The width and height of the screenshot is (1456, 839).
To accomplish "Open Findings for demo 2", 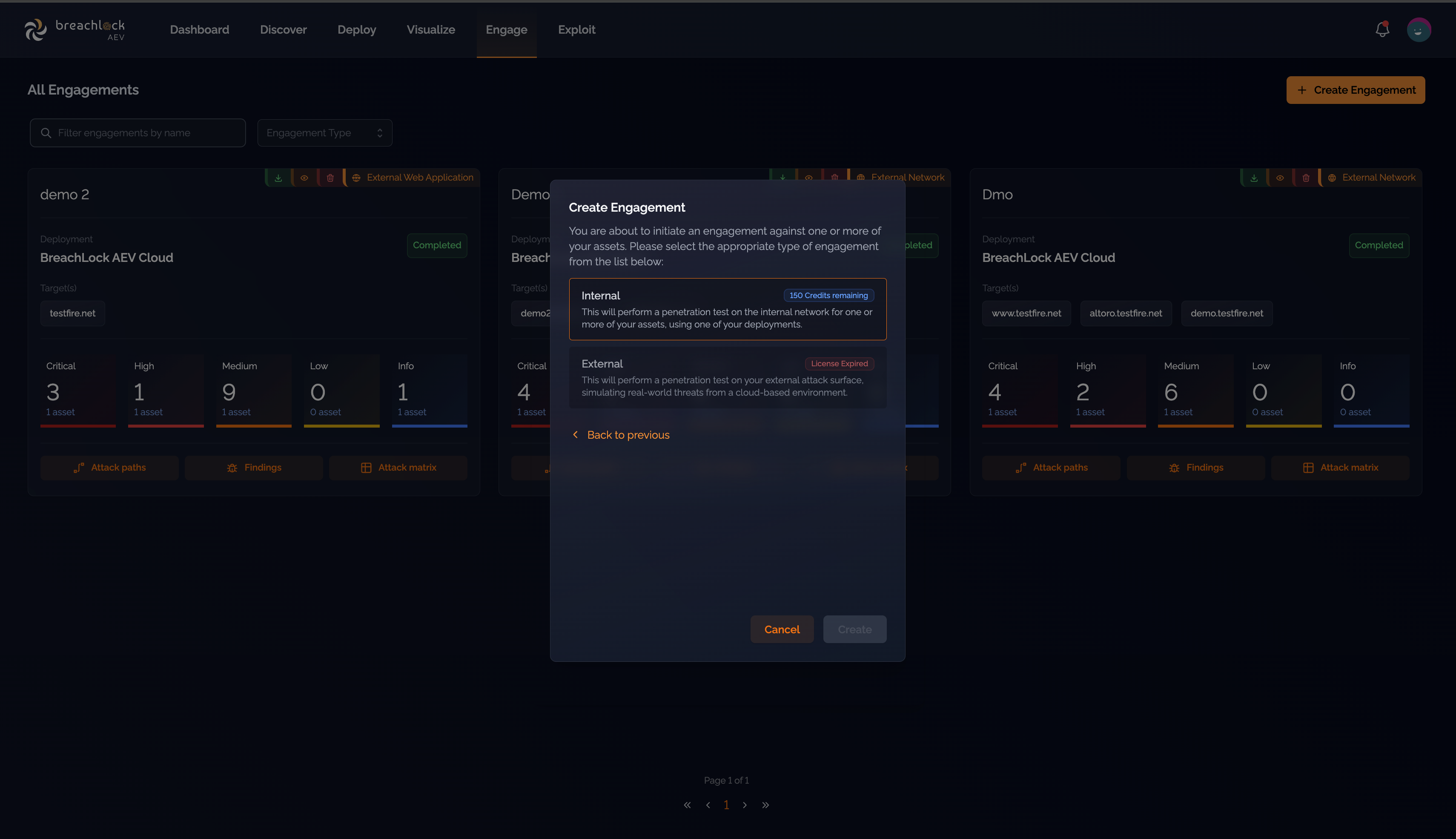I will pyautogui.click(x=254, y=468).
